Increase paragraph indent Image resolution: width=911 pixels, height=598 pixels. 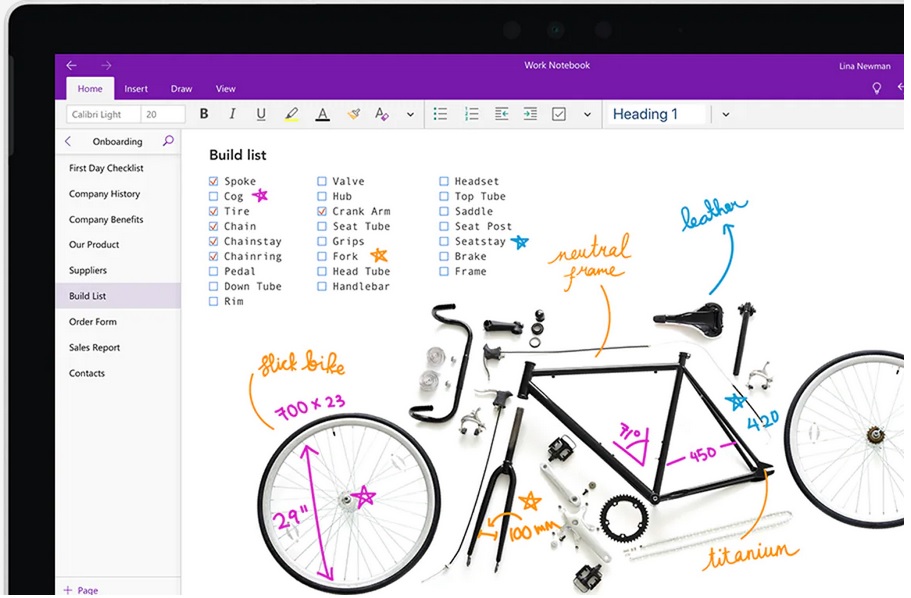click(530, 114)
